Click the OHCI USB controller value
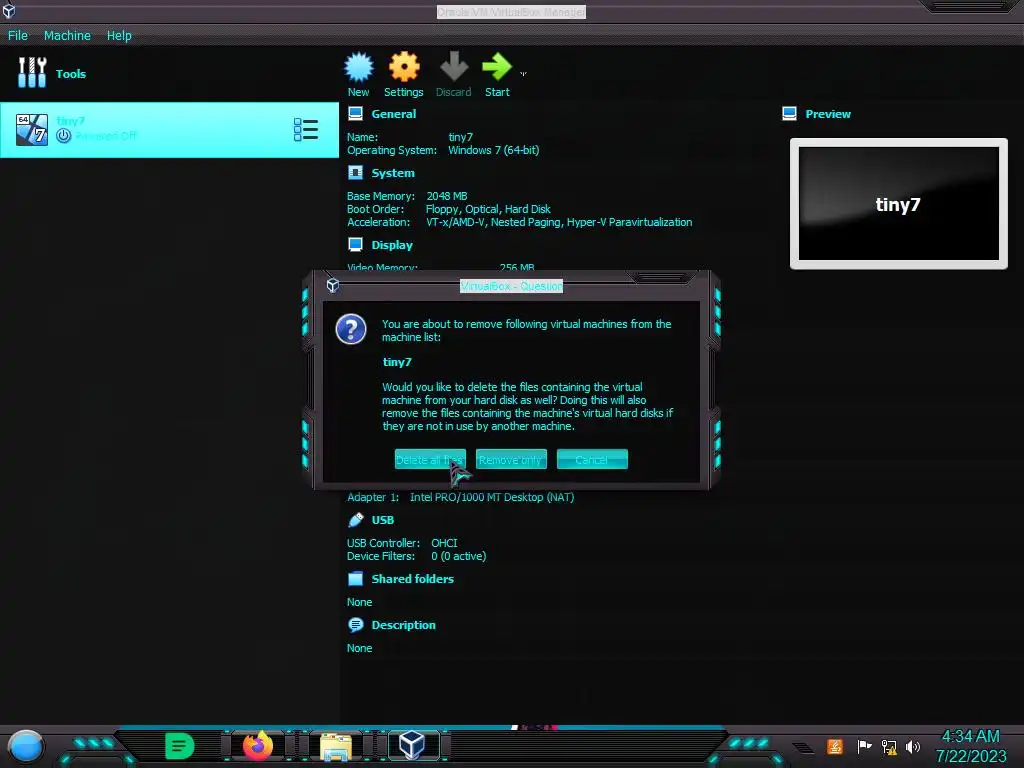1024x768 pixels. tap(444, 543)
